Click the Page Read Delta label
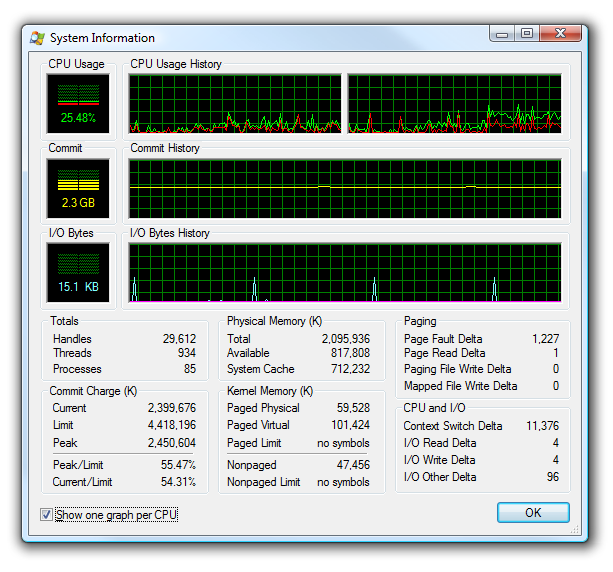 (x=445, y=353)
